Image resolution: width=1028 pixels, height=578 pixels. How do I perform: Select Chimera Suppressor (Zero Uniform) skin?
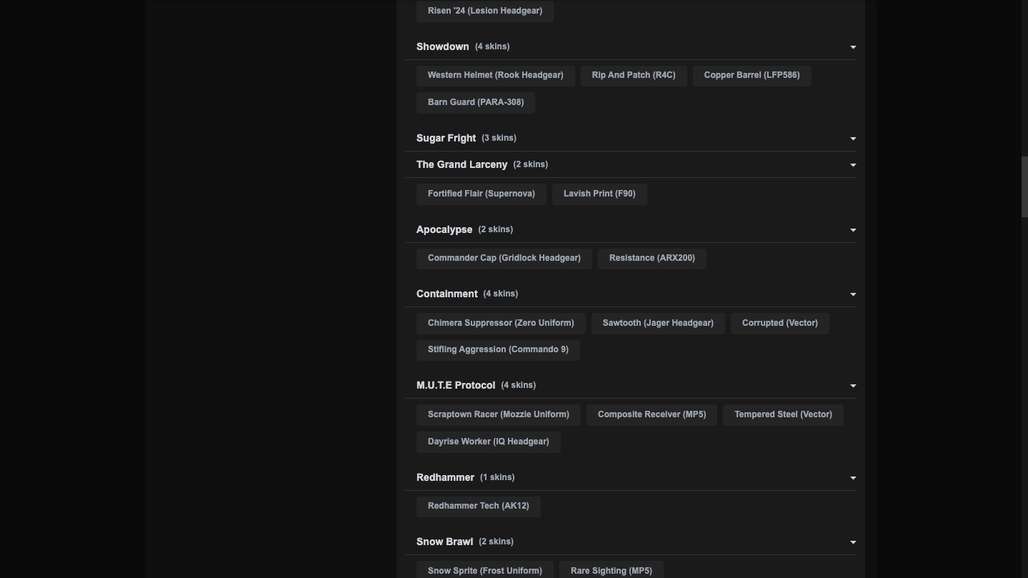tap(500, 323)
